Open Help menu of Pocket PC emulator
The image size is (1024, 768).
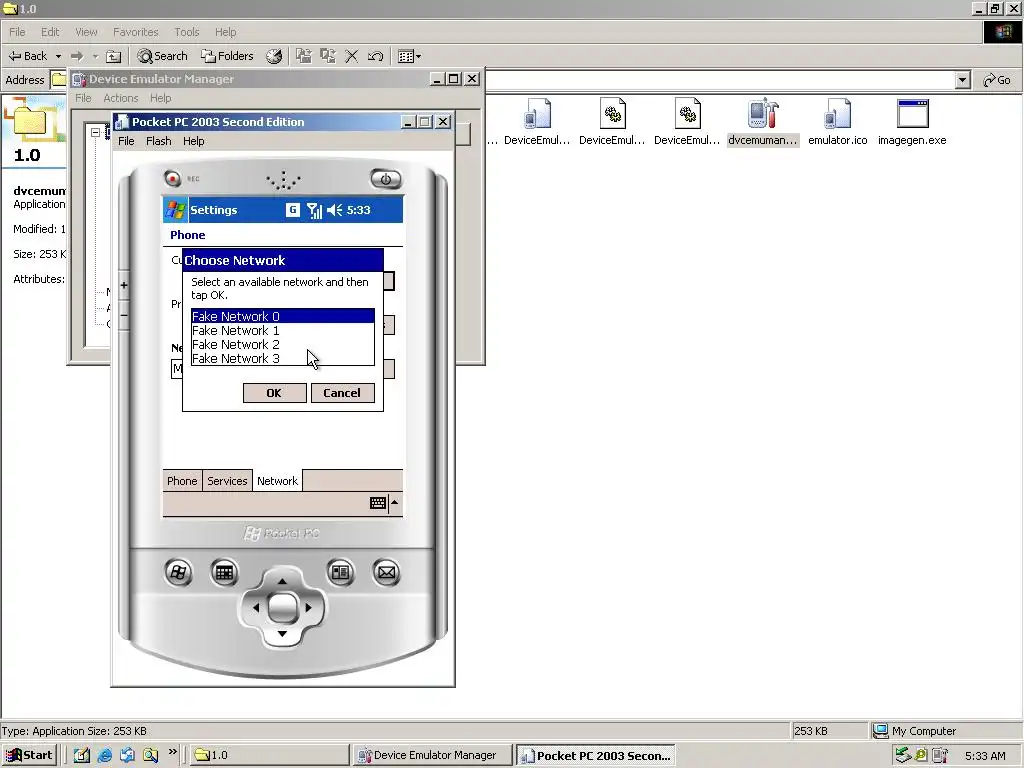193,141
